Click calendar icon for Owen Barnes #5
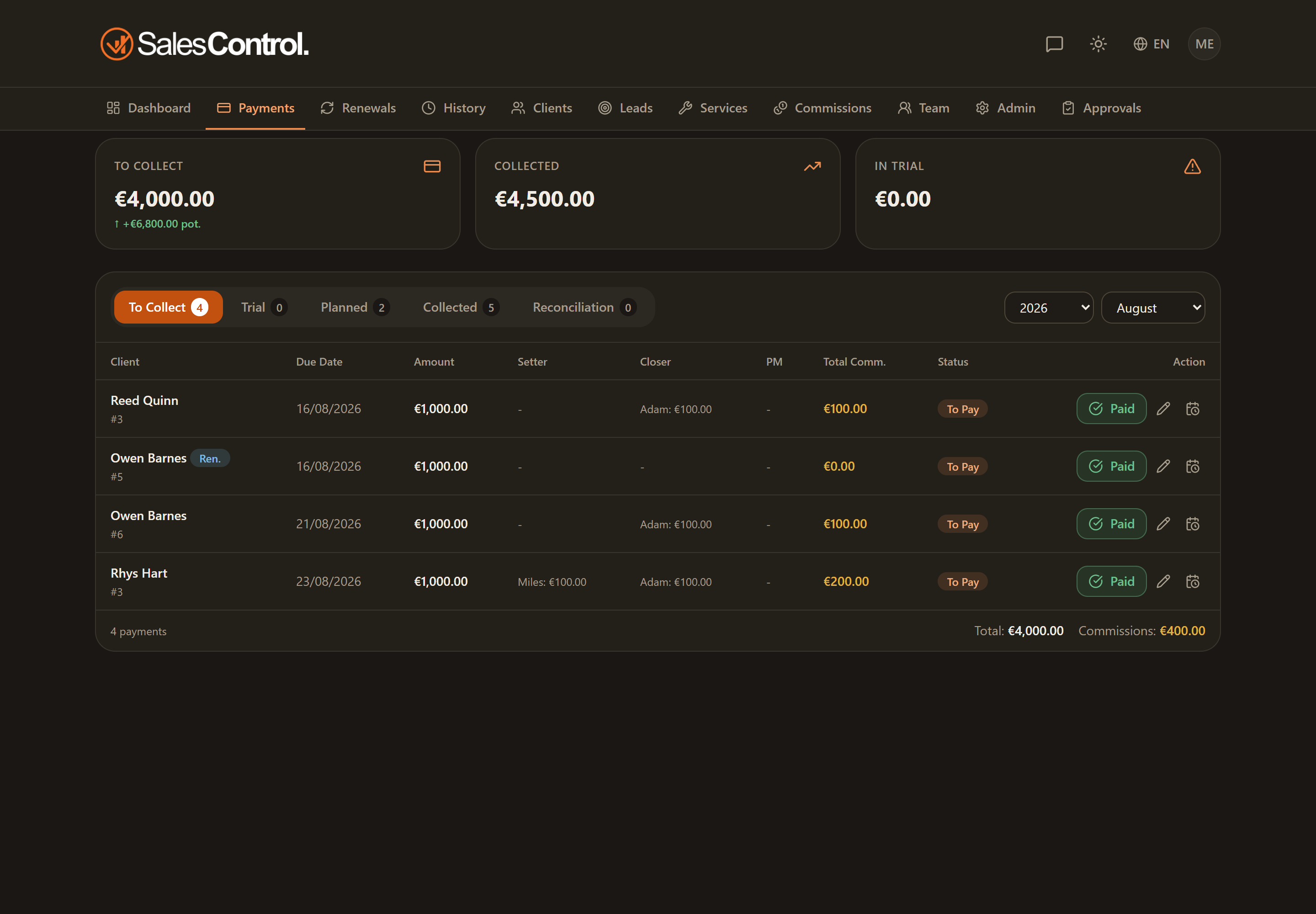The width and height of the screenshot is (1316, 914). 1192,467
